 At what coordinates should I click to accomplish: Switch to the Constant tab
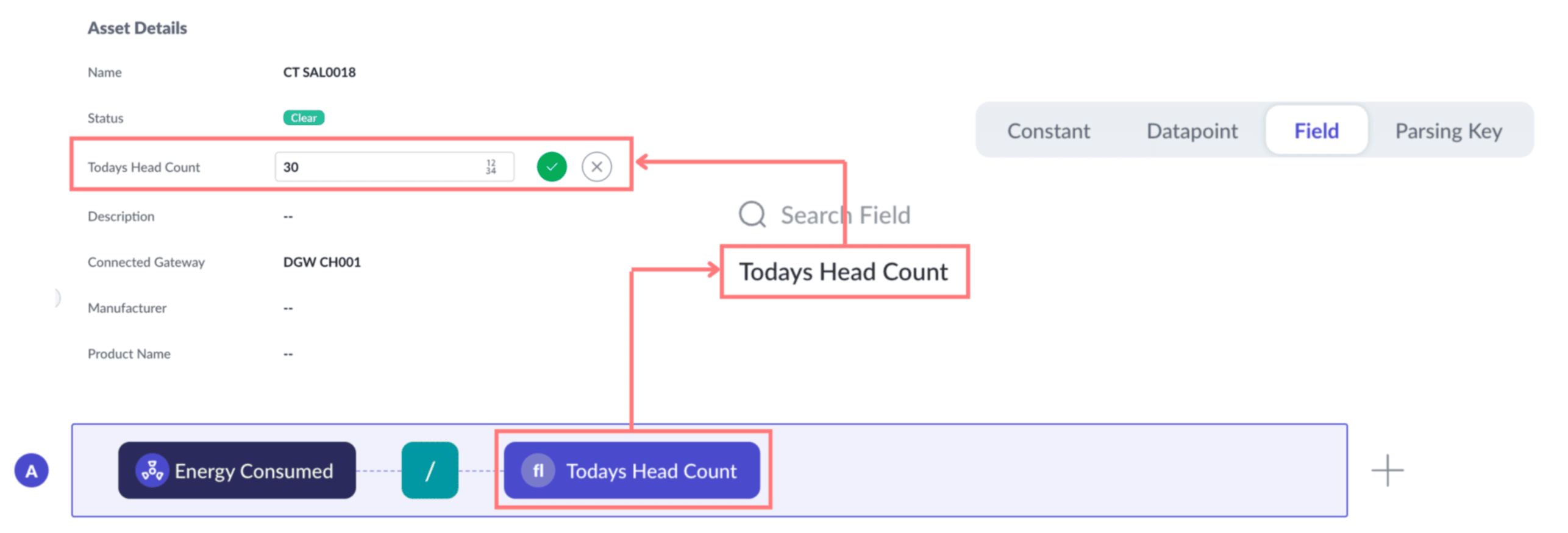pyautogui.click(x=1048, y=130)
